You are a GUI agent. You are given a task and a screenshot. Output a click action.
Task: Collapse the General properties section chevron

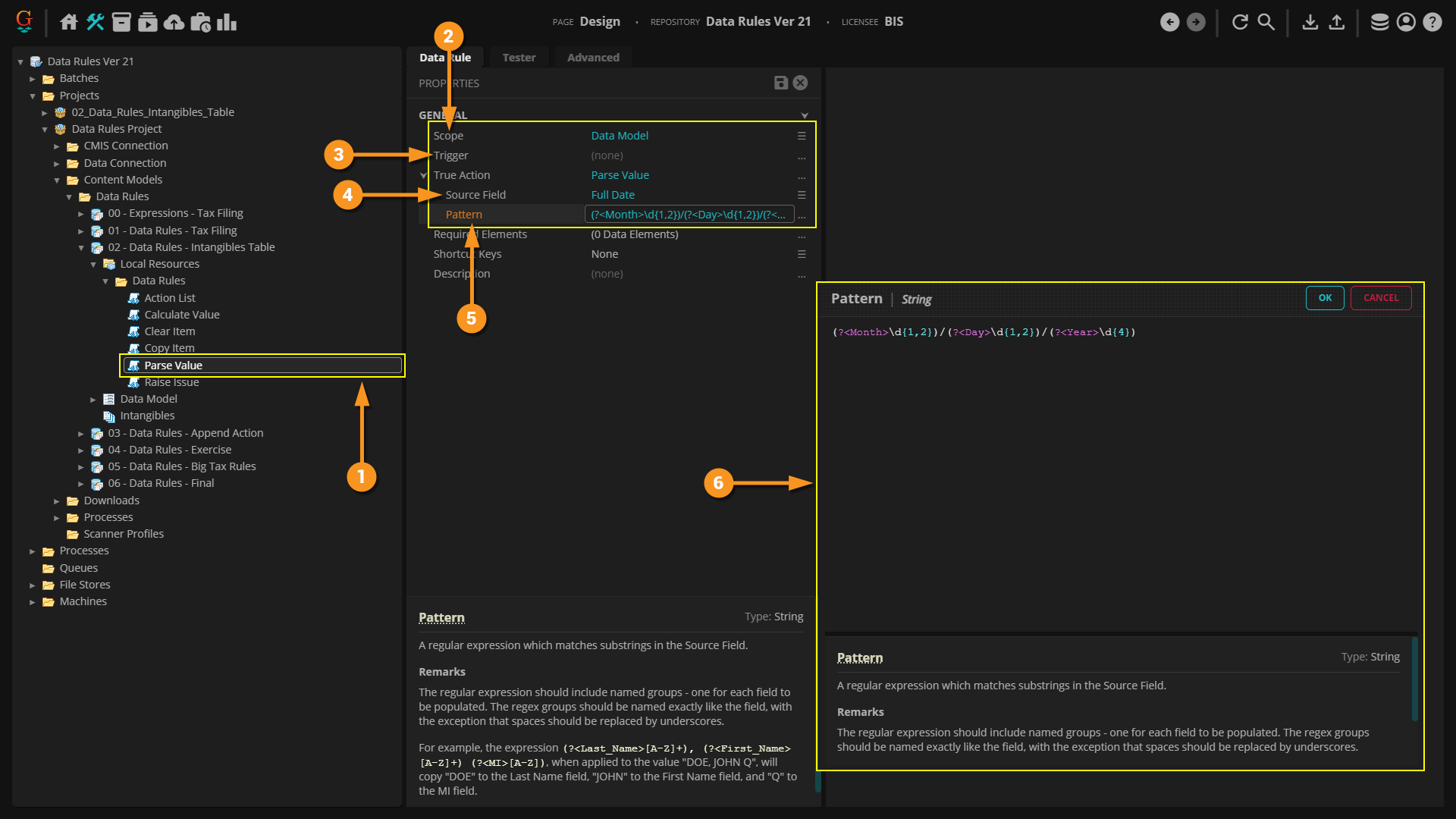[x=805, y=115]
